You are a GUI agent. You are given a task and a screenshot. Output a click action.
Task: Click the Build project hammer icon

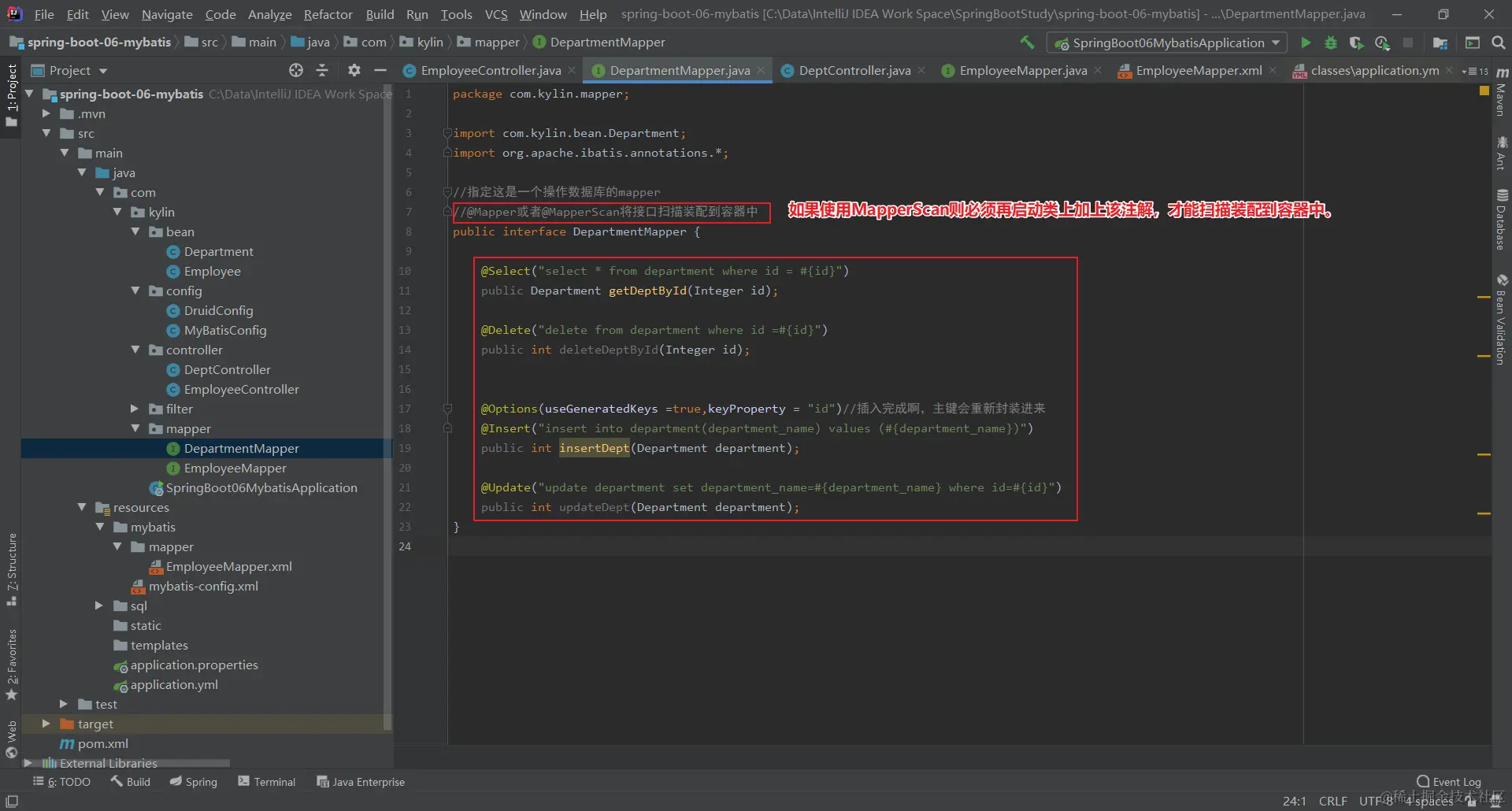point(1027,43)
